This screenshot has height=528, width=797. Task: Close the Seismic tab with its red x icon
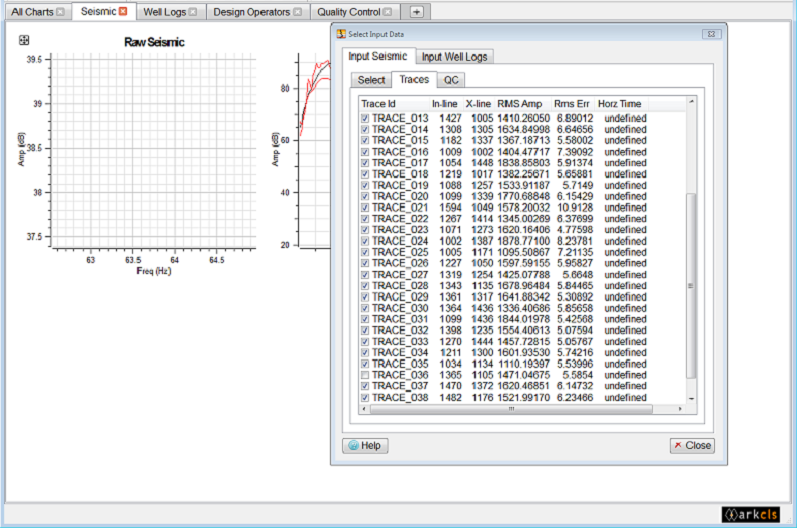coord(123,11)
